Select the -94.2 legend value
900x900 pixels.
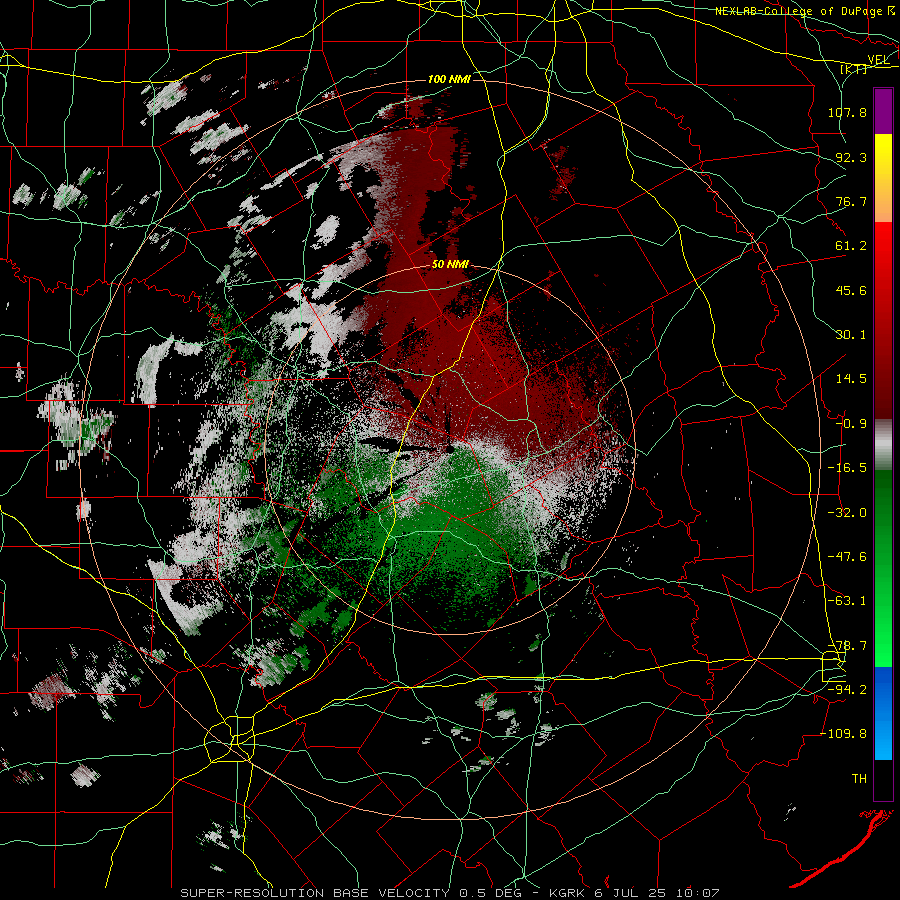(847, 689)
